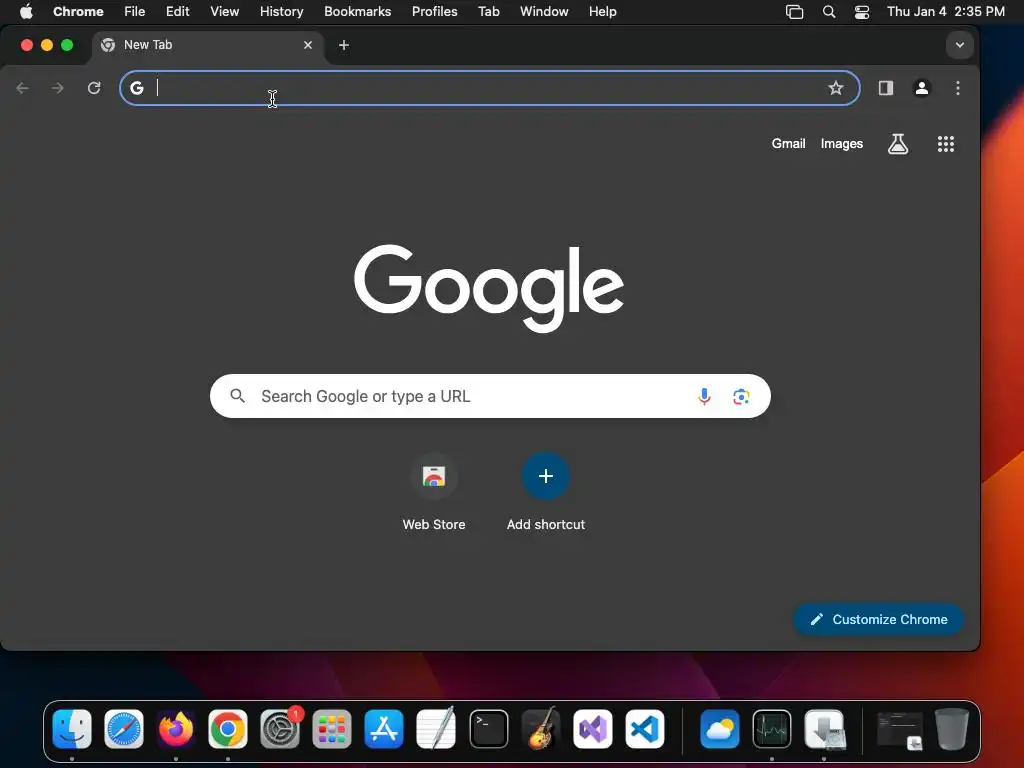Open Activity Monitor from the Dock
Image resolution: width=1024 pixels, height=768 pixels.
click(772, 729)
